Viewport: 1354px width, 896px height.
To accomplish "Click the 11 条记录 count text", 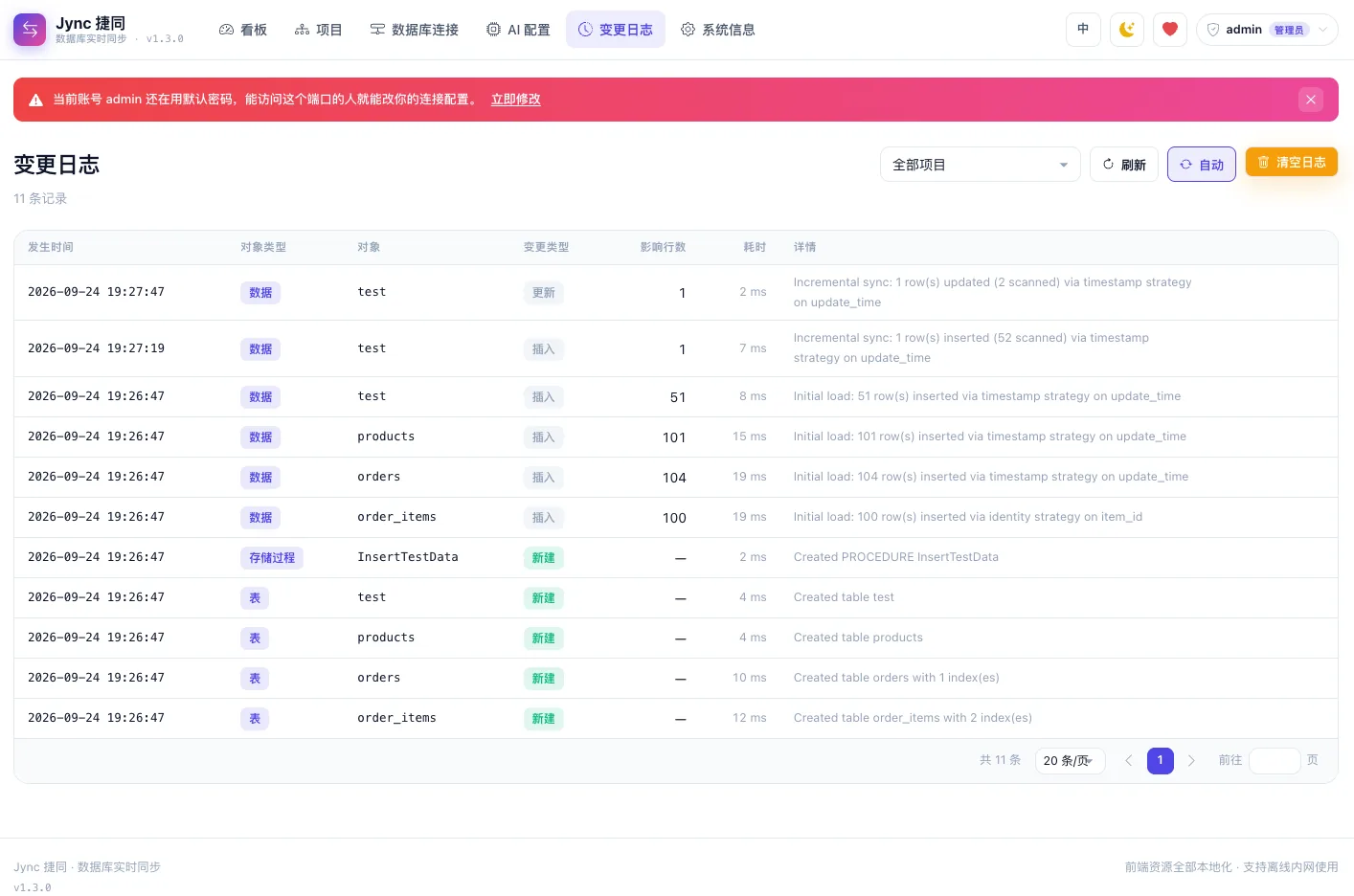I will tap(40, 199).
